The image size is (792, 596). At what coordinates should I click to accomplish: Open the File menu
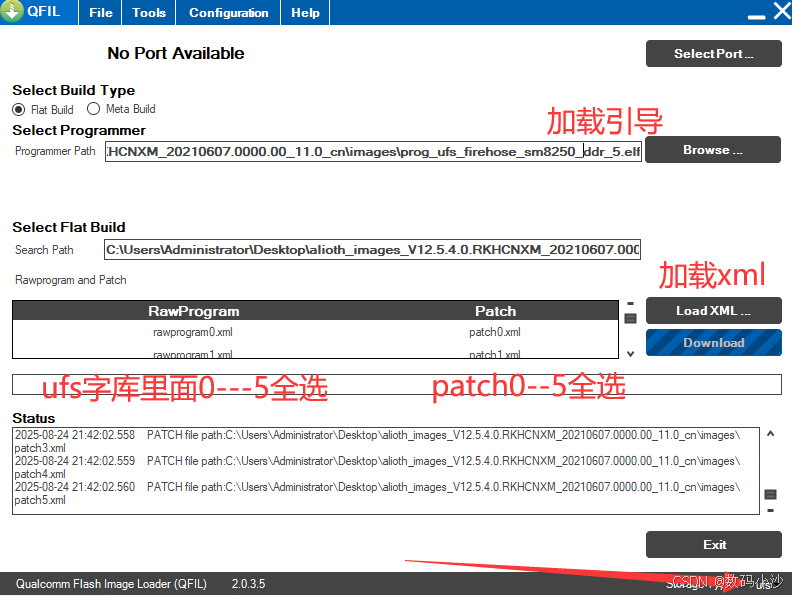[x=101, y=13]
